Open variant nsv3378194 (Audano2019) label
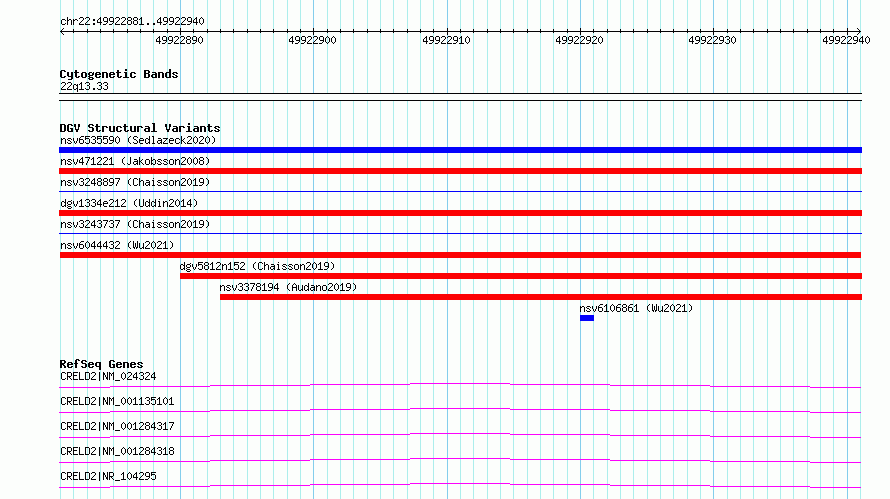The width and height of the screenshot is (890, 499). [288, 287]
